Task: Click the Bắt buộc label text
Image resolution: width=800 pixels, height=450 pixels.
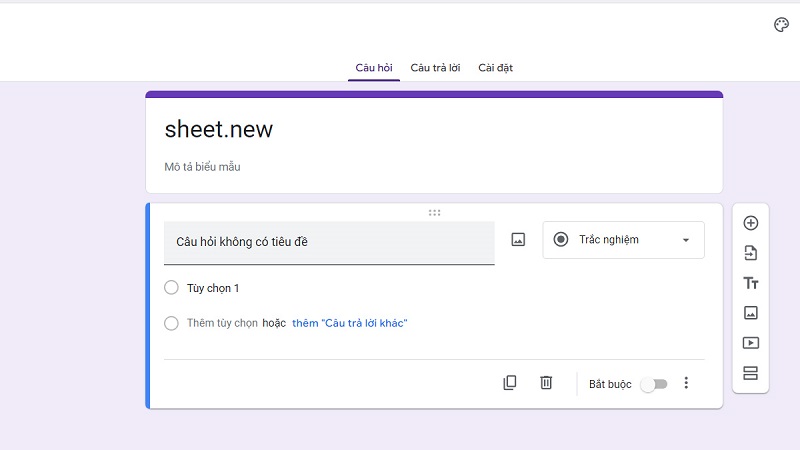Action: (x=610, y=384)
